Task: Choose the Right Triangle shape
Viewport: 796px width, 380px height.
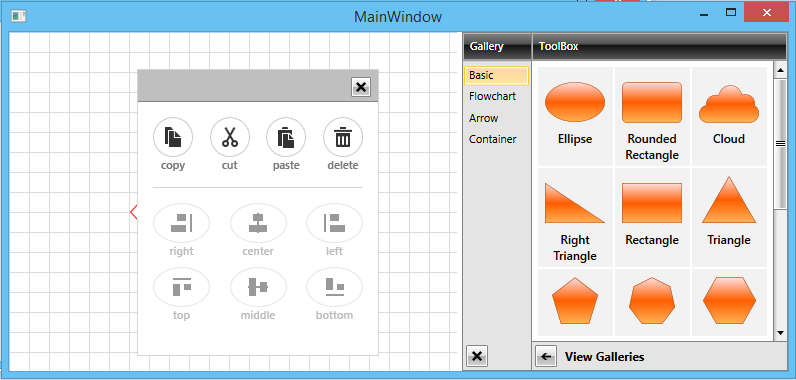Action: (x=575, y=217)
